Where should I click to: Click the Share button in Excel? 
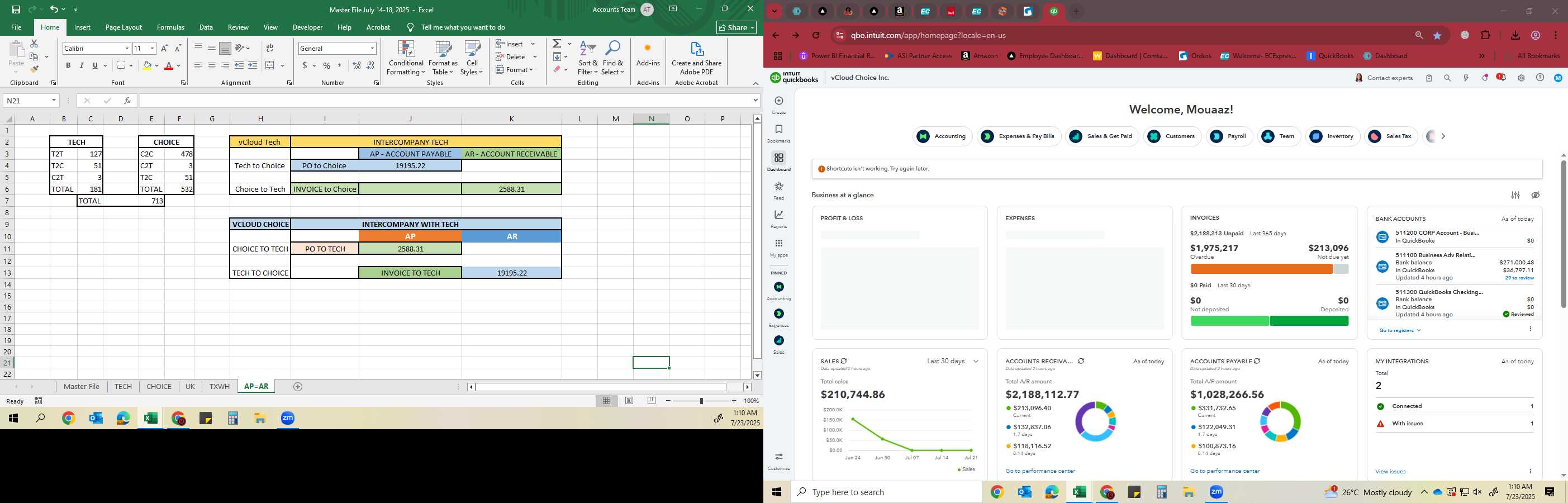click(737, 27)
